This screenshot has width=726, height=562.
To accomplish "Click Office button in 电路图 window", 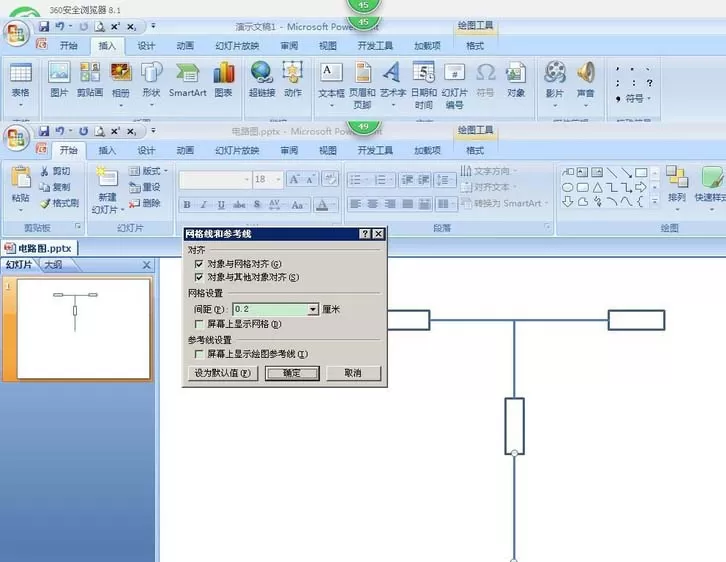I will click(17, 138).
